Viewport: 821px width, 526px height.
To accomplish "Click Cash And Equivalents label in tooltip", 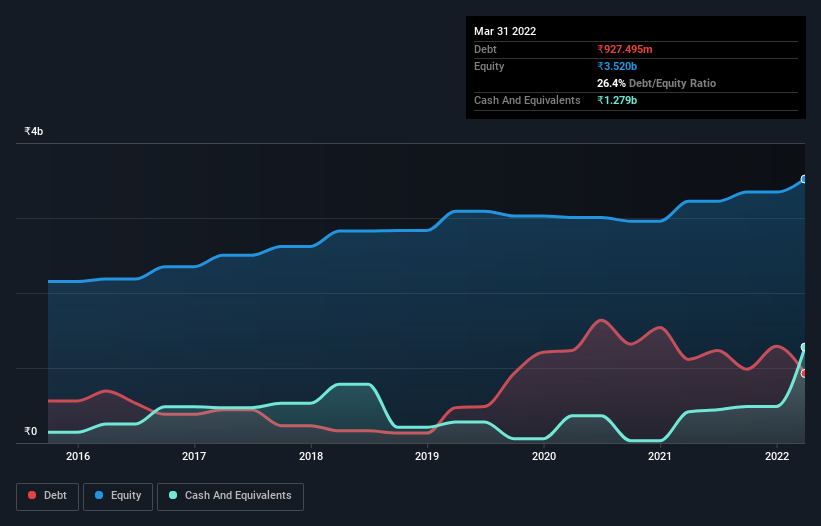I will point(527,100).
